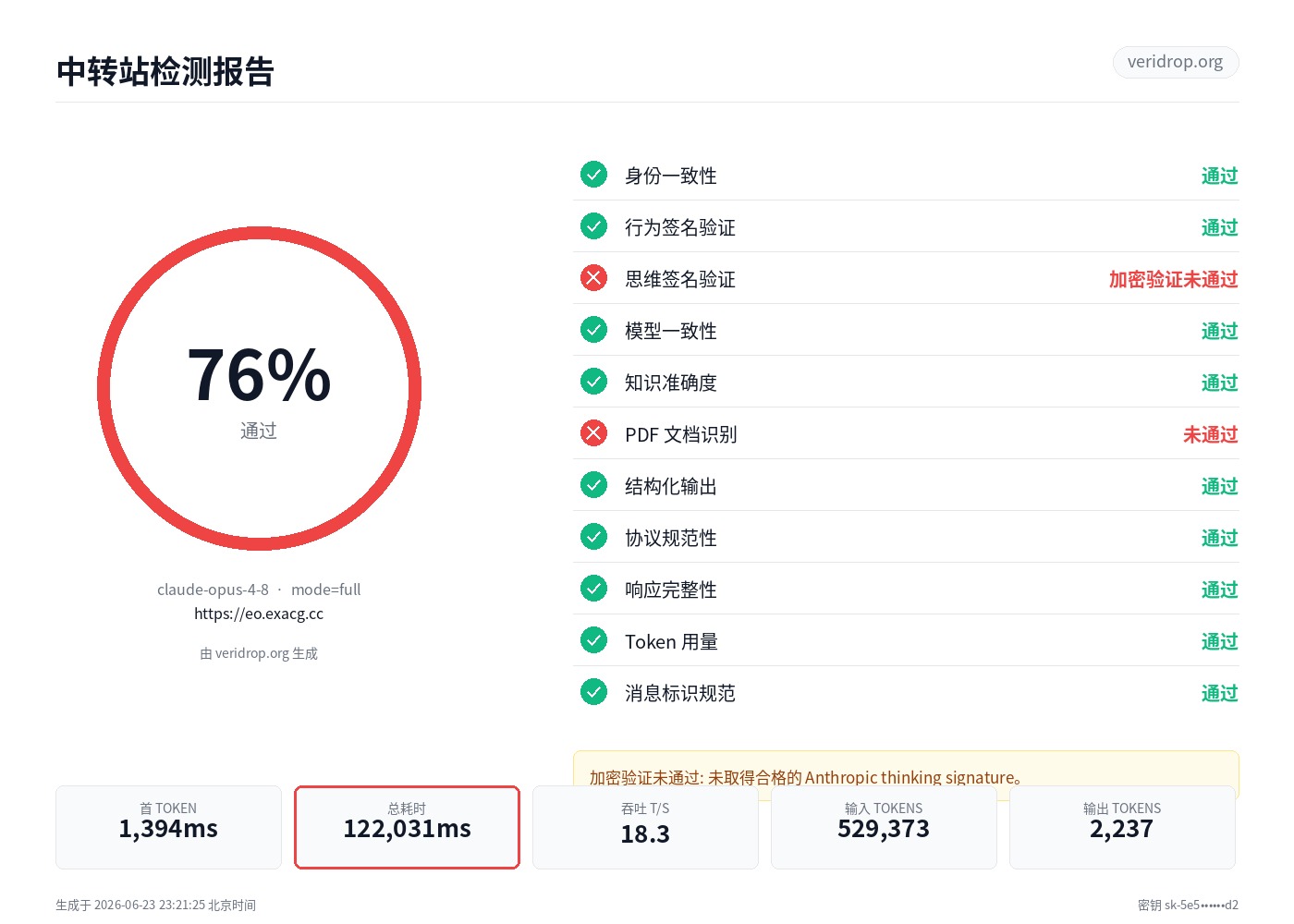
Task: Click the green check icon beside 消息标识规范
Action: (x=593, y=692)
